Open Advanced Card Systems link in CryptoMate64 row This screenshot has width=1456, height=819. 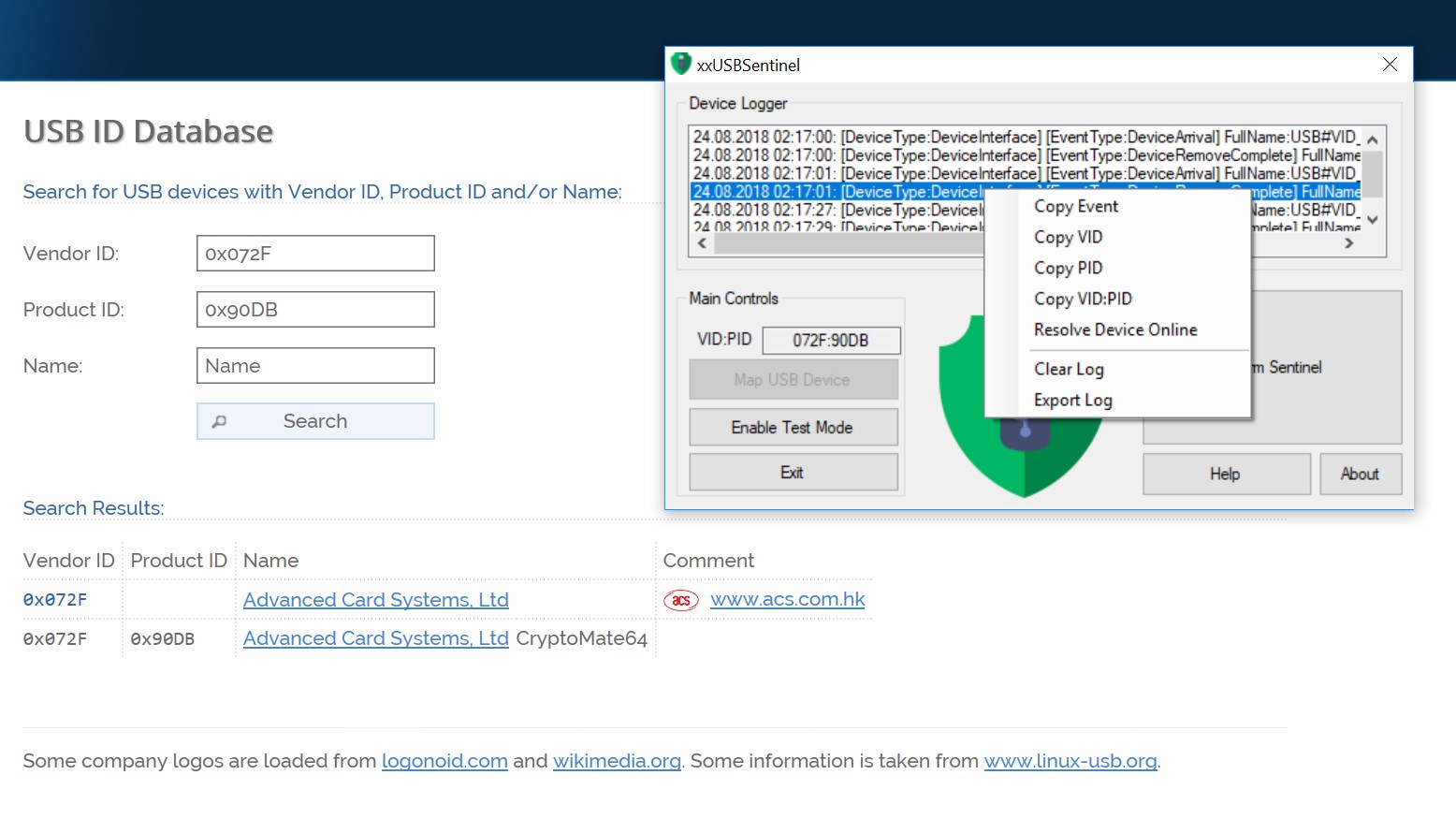pos(376,638)
